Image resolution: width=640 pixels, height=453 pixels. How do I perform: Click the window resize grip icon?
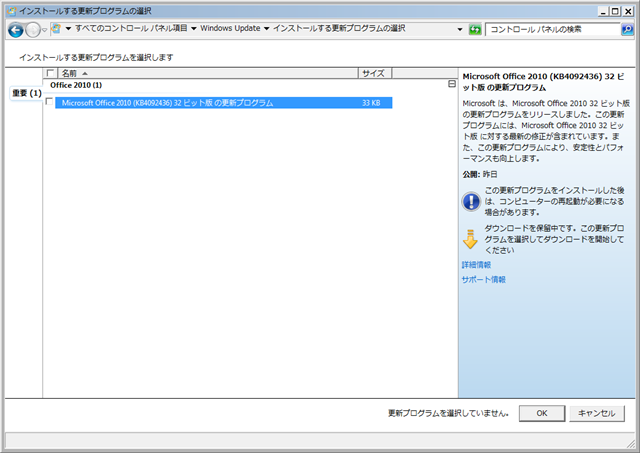click(x=631, y=443)
